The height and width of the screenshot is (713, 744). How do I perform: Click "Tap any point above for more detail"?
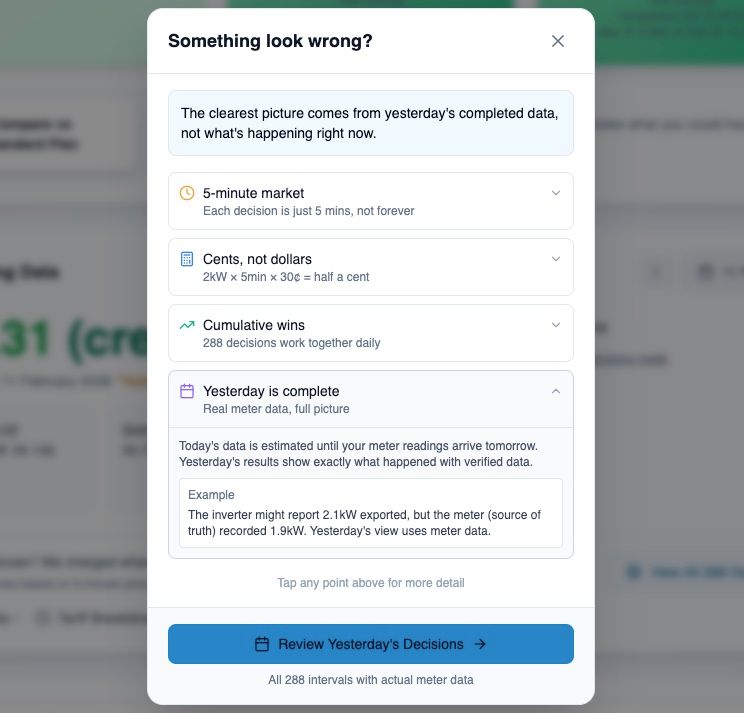pyautogui.click(x=371, y=583)
